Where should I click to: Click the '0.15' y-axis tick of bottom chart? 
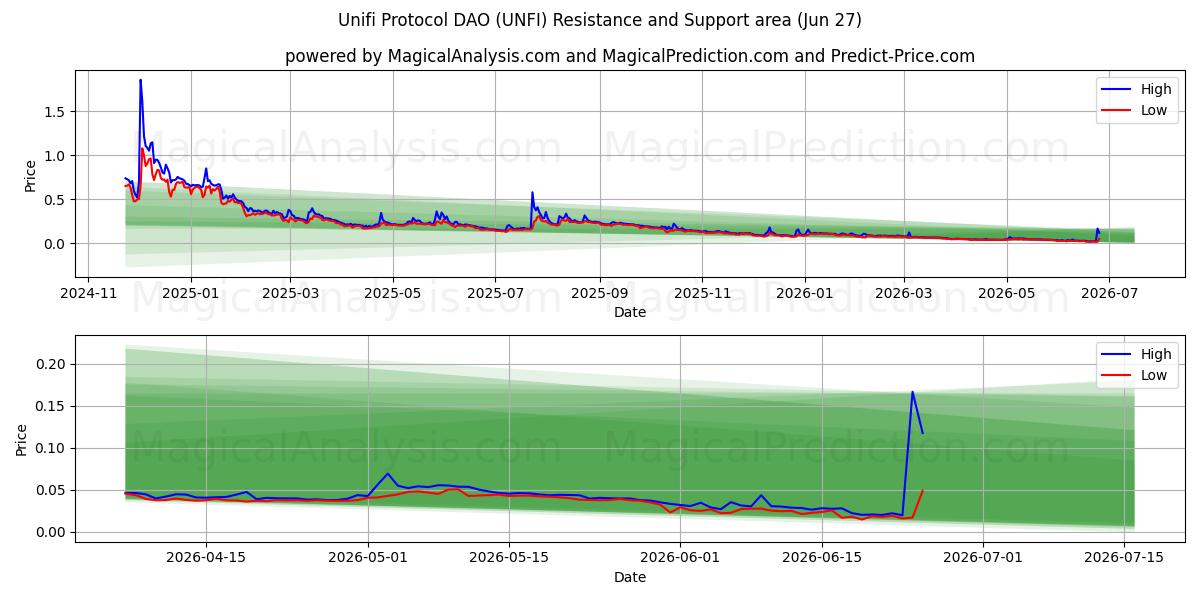point(51,407)
